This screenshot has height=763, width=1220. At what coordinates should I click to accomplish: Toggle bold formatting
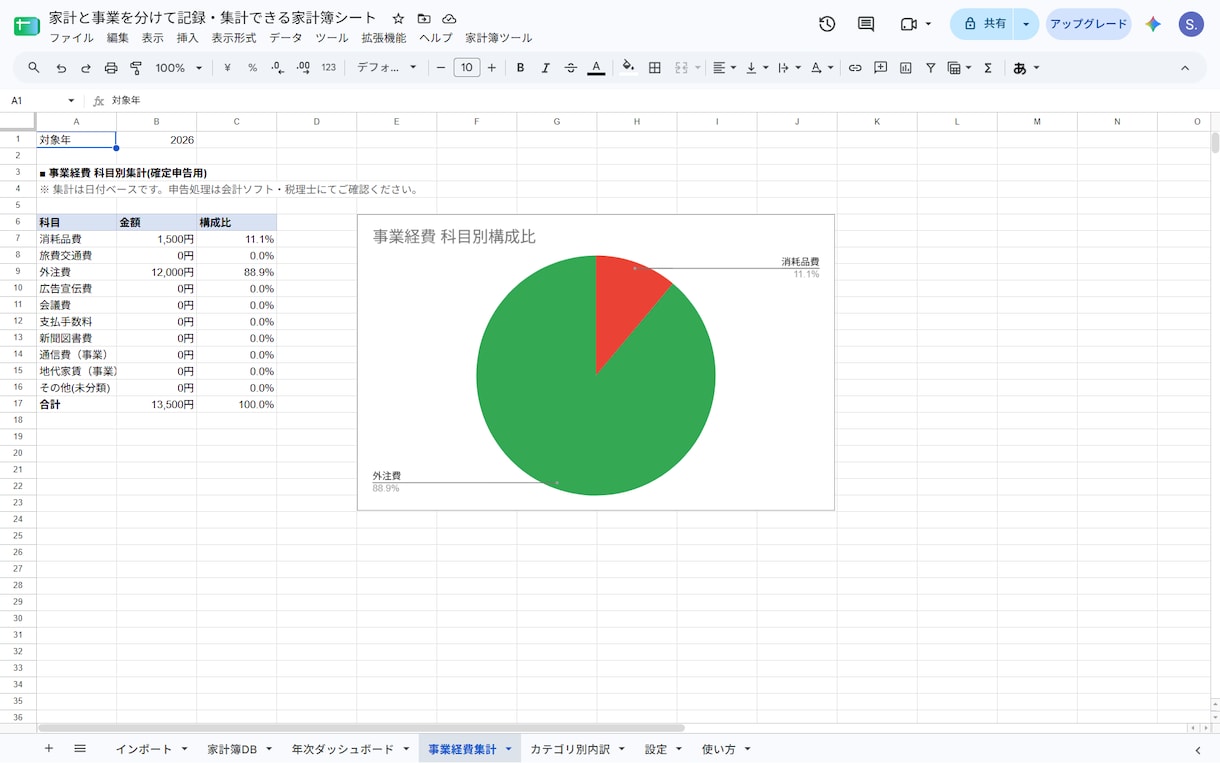(520, 68)
